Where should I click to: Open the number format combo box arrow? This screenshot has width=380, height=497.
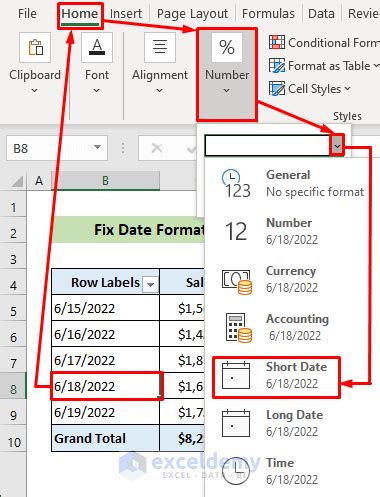pos(337,146)
